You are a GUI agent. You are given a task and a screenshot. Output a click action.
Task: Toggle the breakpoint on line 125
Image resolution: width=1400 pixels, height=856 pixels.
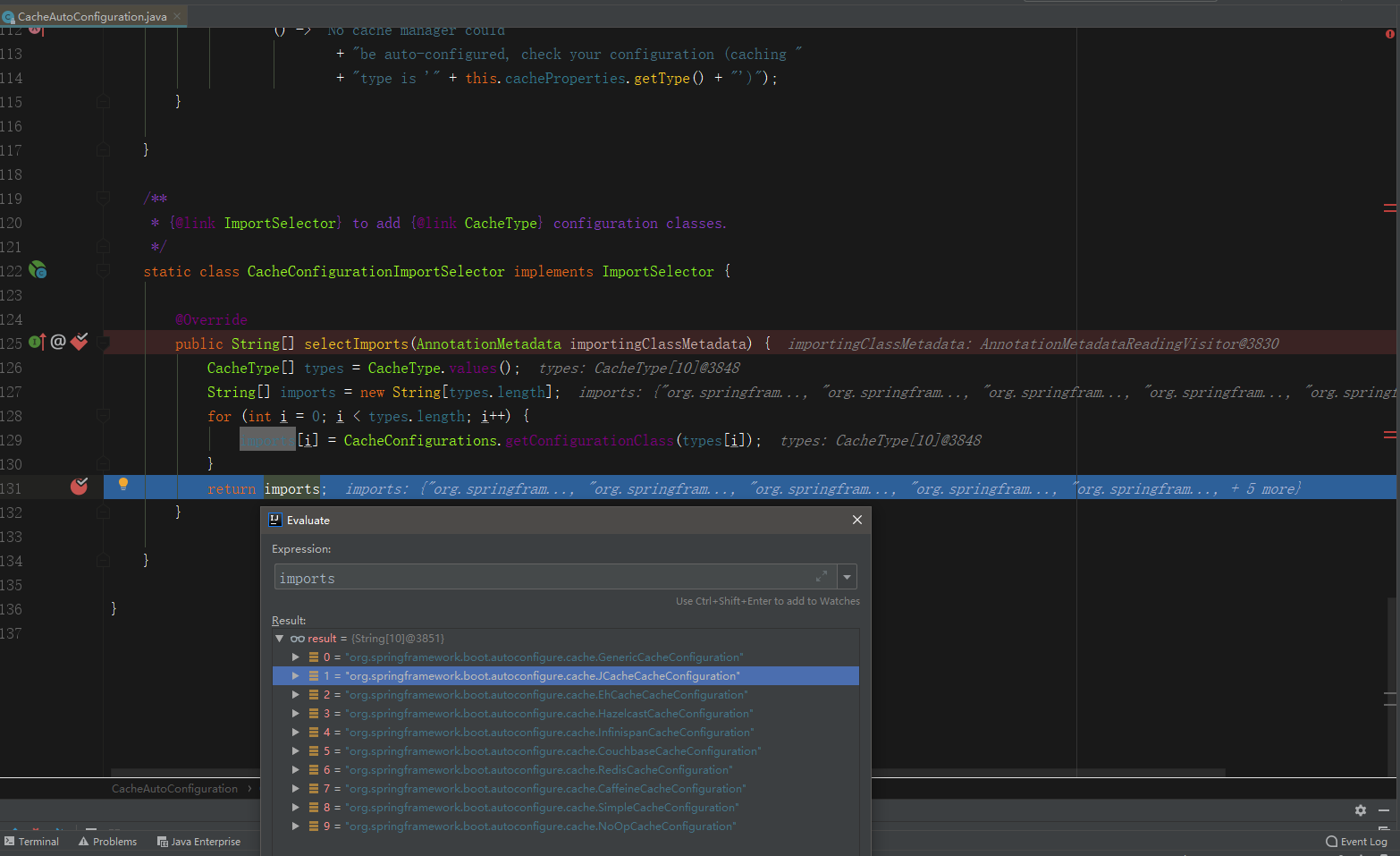click(x=79, y=342)
